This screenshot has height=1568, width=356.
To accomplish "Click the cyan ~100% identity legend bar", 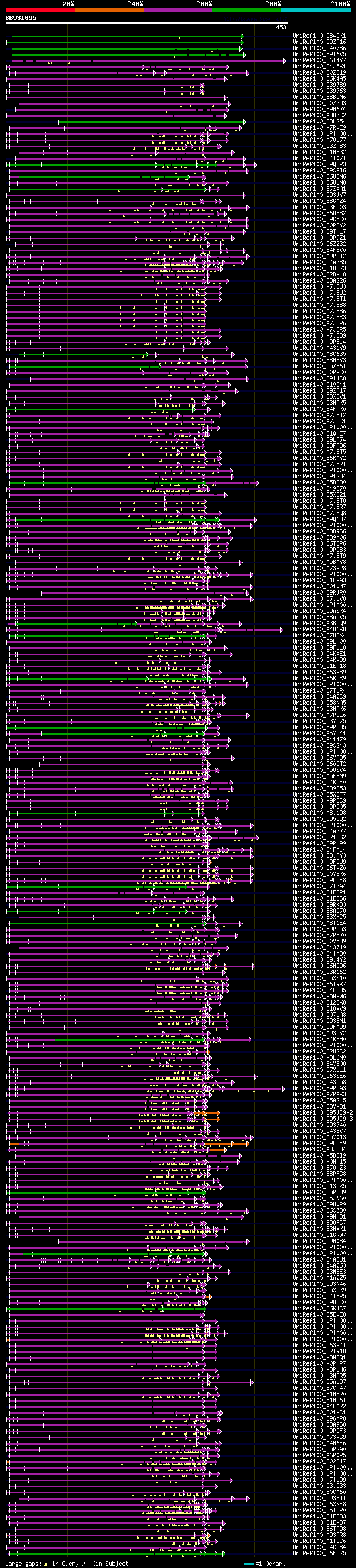I will (317, 10).
